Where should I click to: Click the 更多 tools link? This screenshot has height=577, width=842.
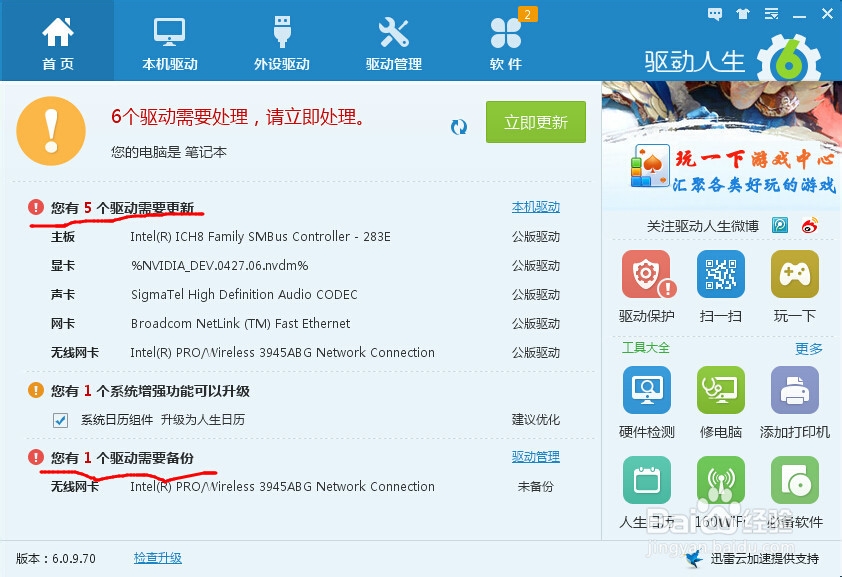click(x=809, y=349)
